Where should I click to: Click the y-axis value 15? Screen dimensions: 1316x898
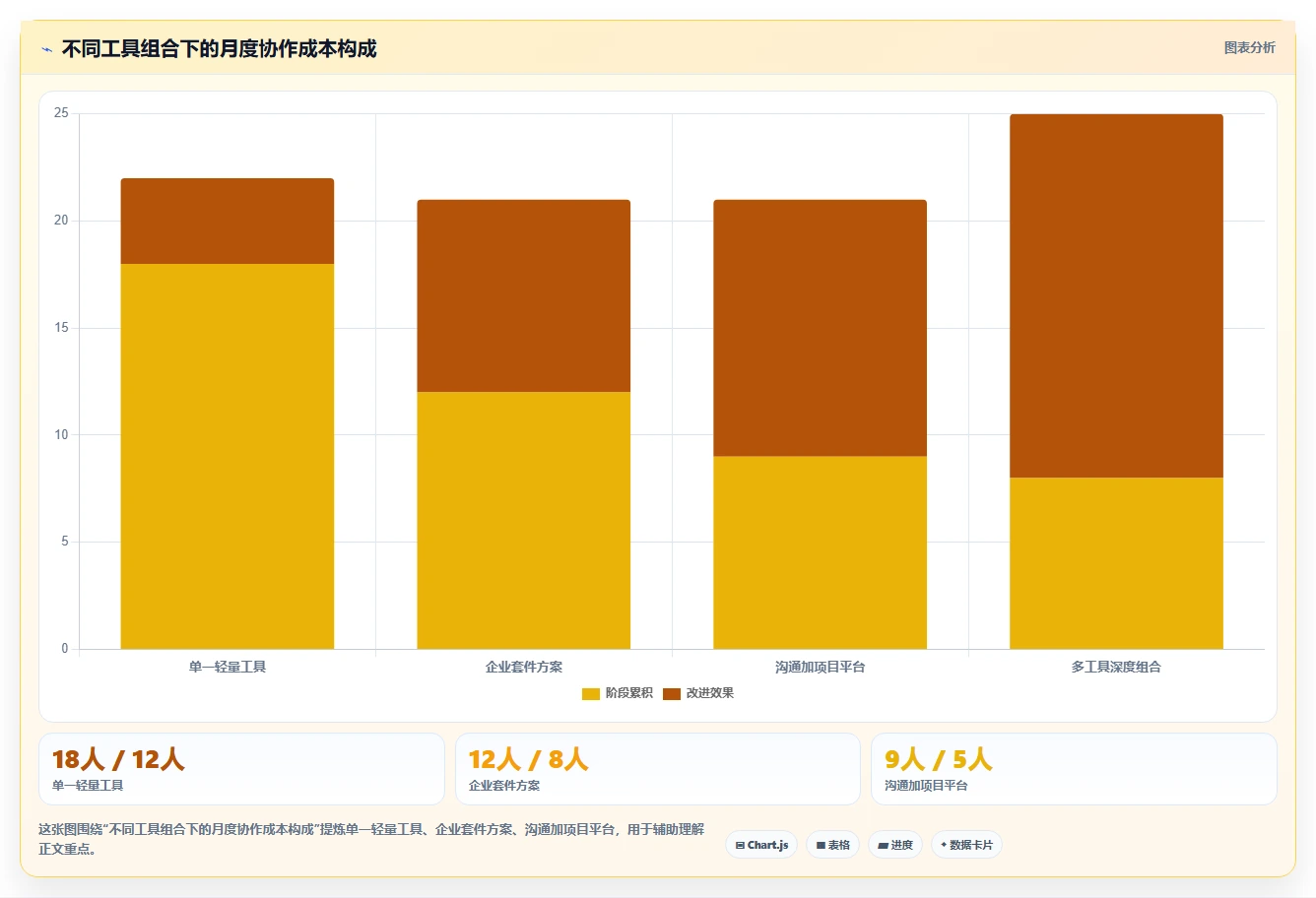click(x=62, y=328)
